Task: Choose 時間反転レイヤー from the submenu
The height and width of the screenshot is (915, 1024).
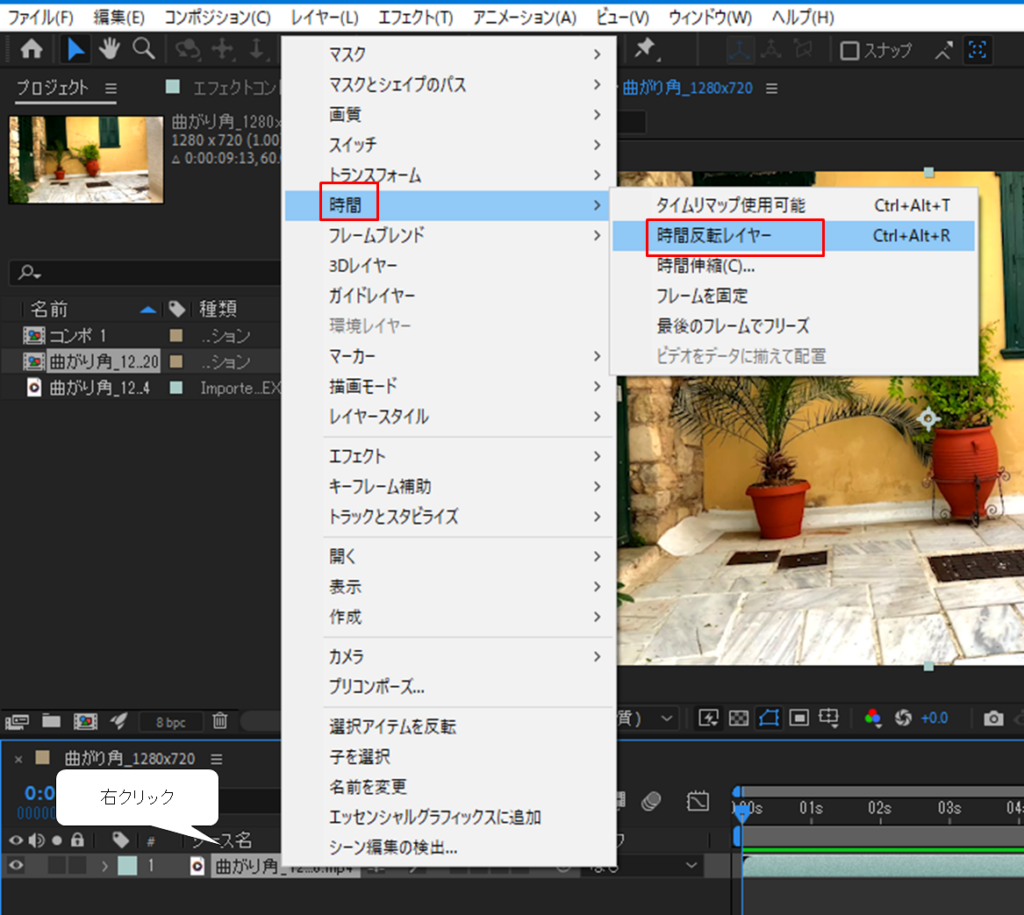Action: [x=714, y=236]
